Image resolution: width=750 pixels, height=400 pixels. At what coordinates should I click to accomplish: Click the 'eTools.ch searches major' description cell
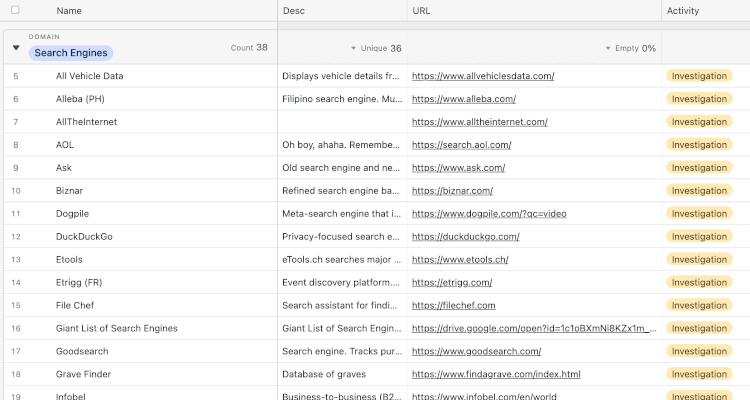(x=342, y=259)
